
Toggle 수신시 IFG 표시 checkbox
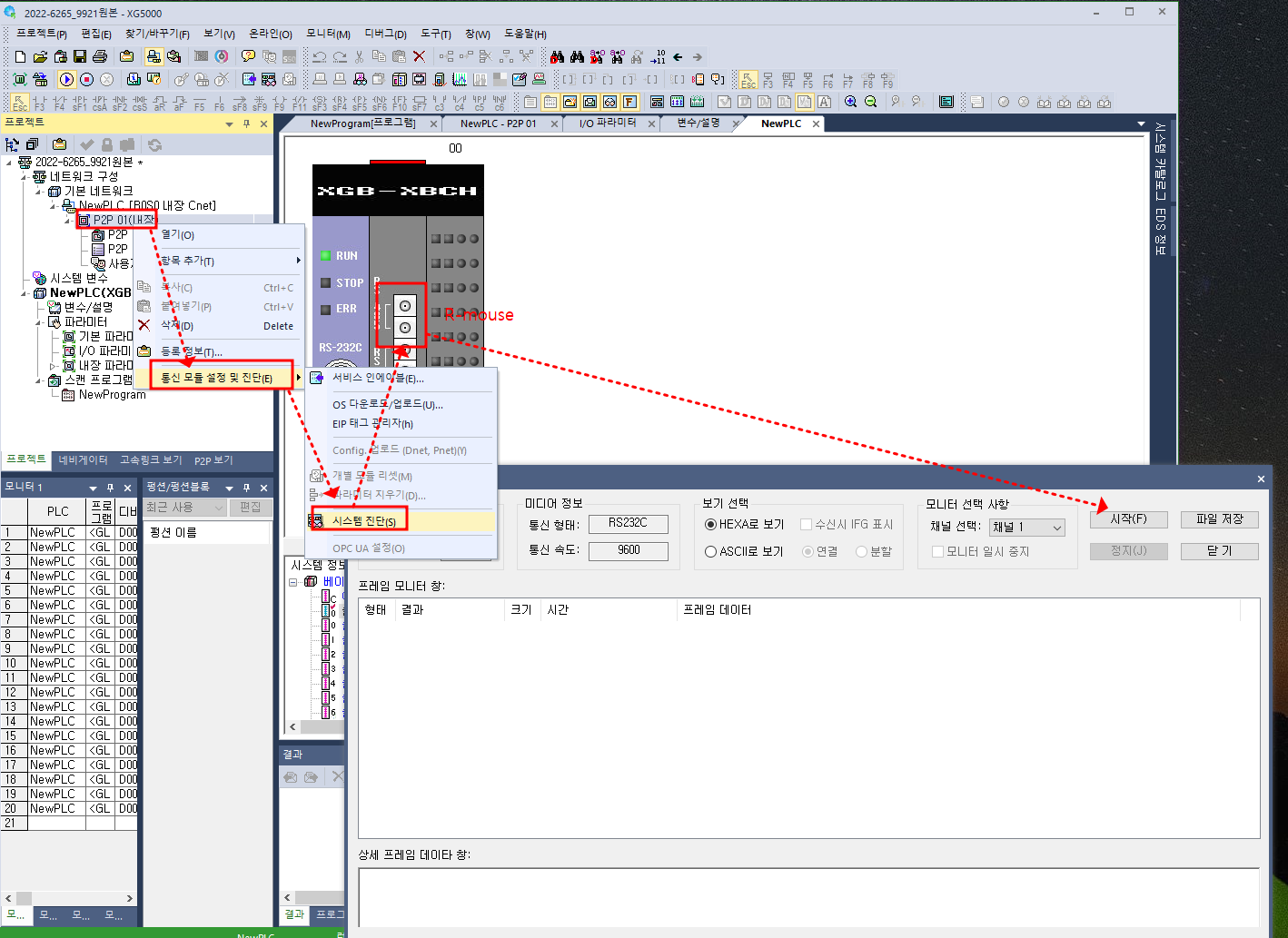(x=806, y=524)
